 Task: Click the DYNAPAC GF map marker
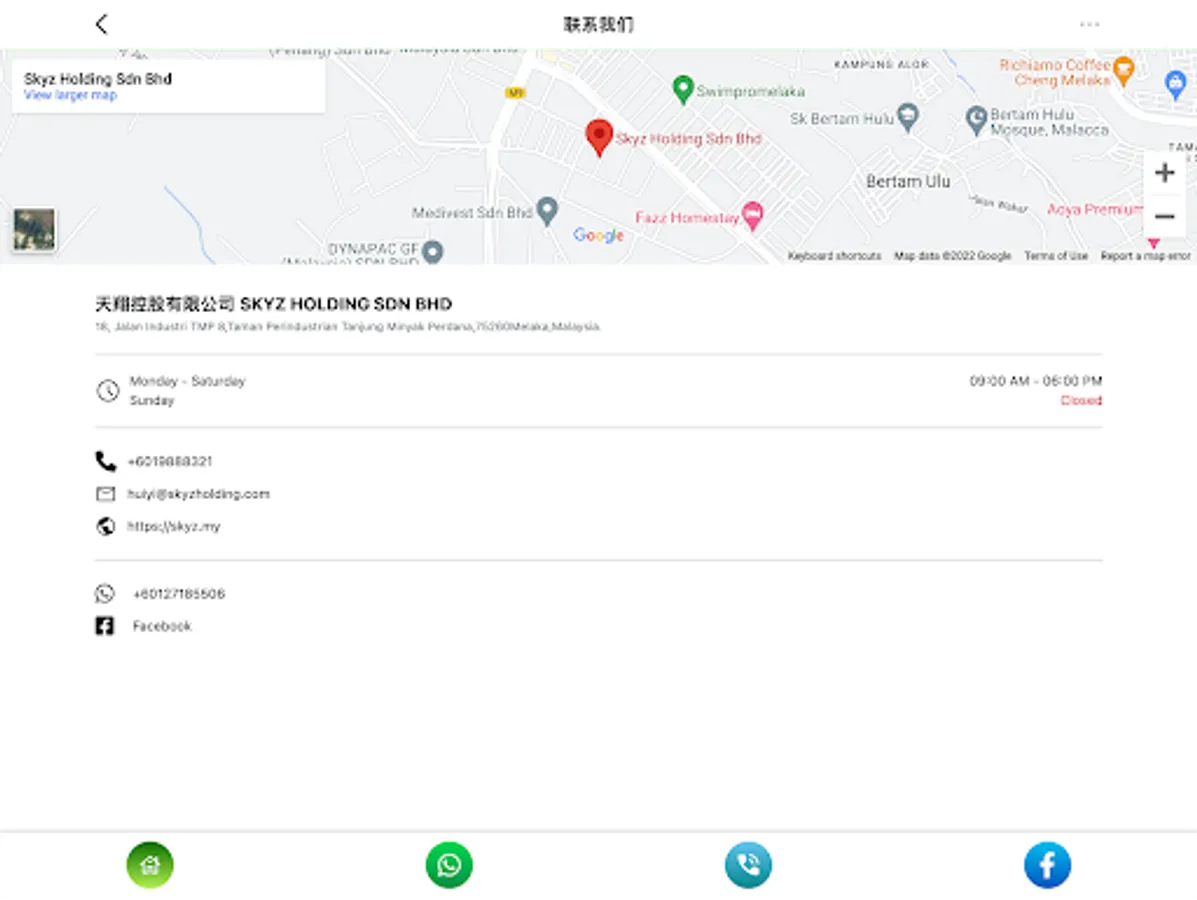click(432, 251)
